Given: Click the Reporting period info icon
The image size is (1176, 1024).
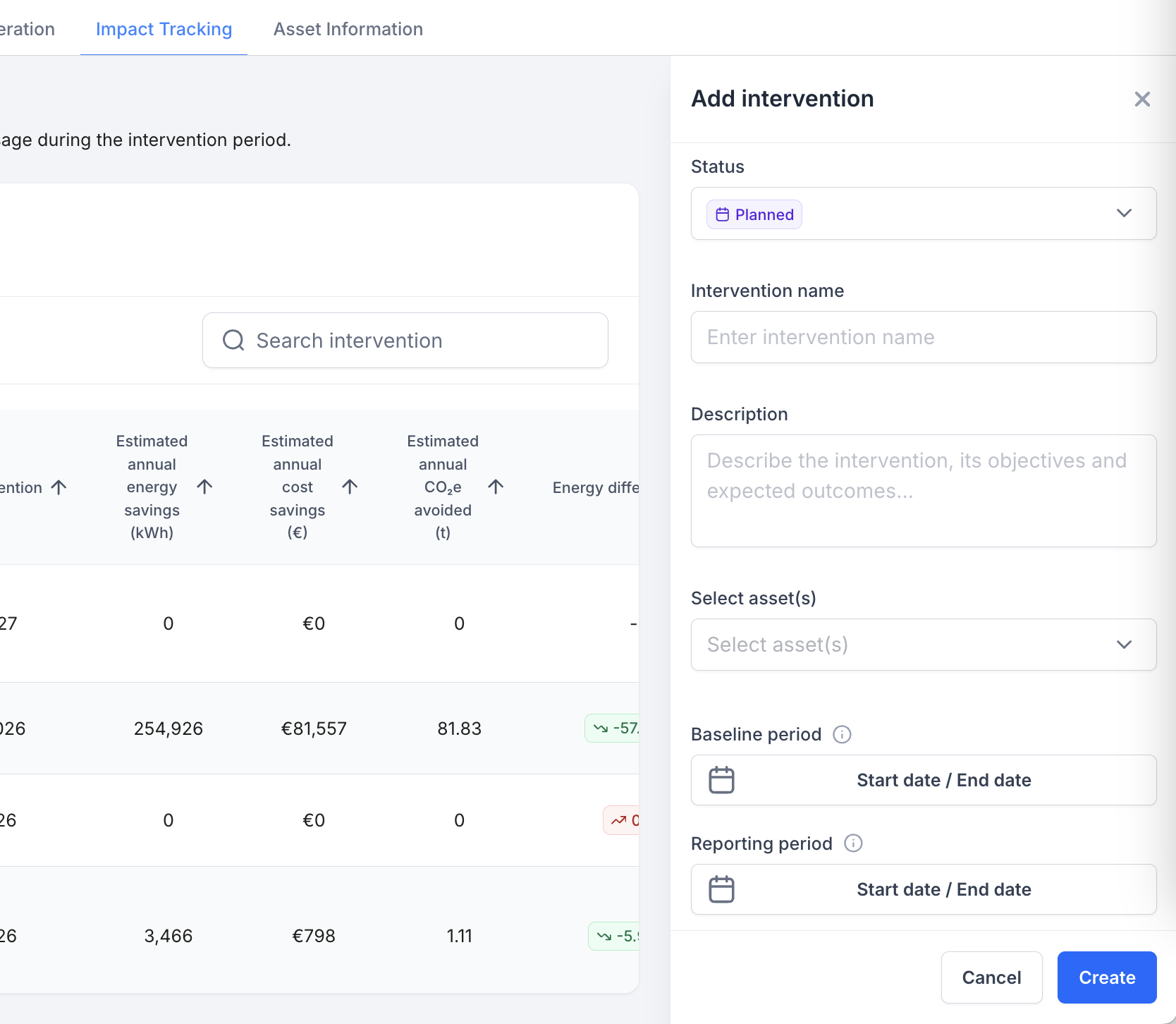Looking at the screenshot, I should coord(853,843).
